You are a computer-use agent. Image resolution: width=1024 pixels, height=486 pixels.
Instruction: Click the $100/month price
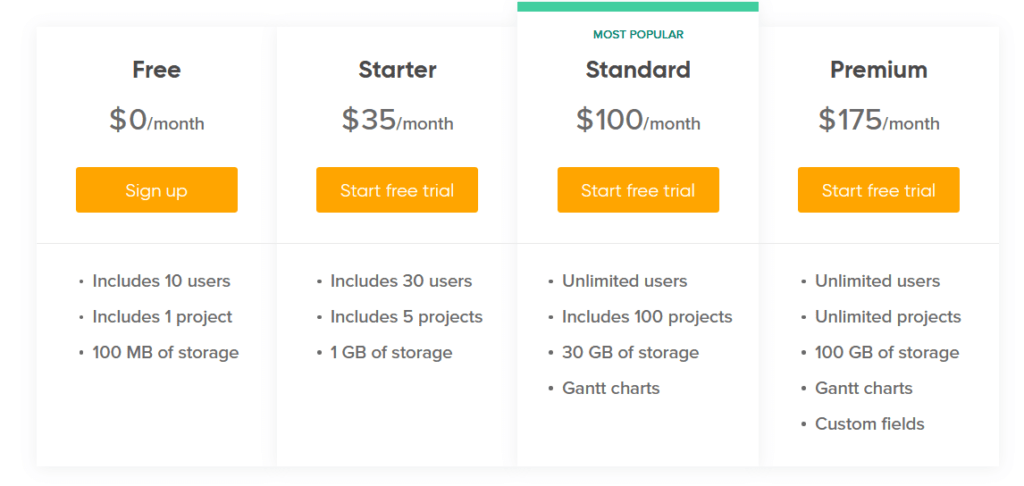638,121
